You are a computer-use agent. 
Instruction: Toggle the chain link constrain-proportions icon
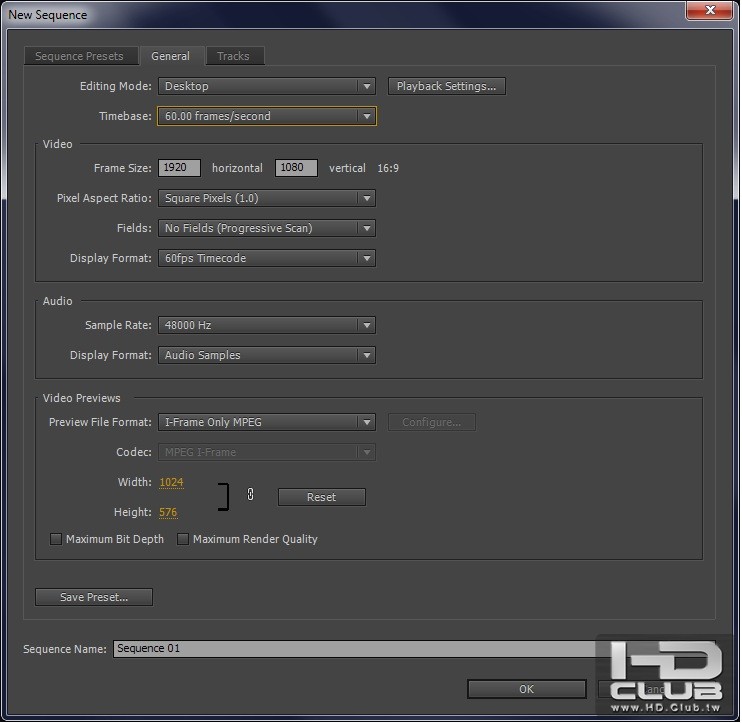pos(250,494)
